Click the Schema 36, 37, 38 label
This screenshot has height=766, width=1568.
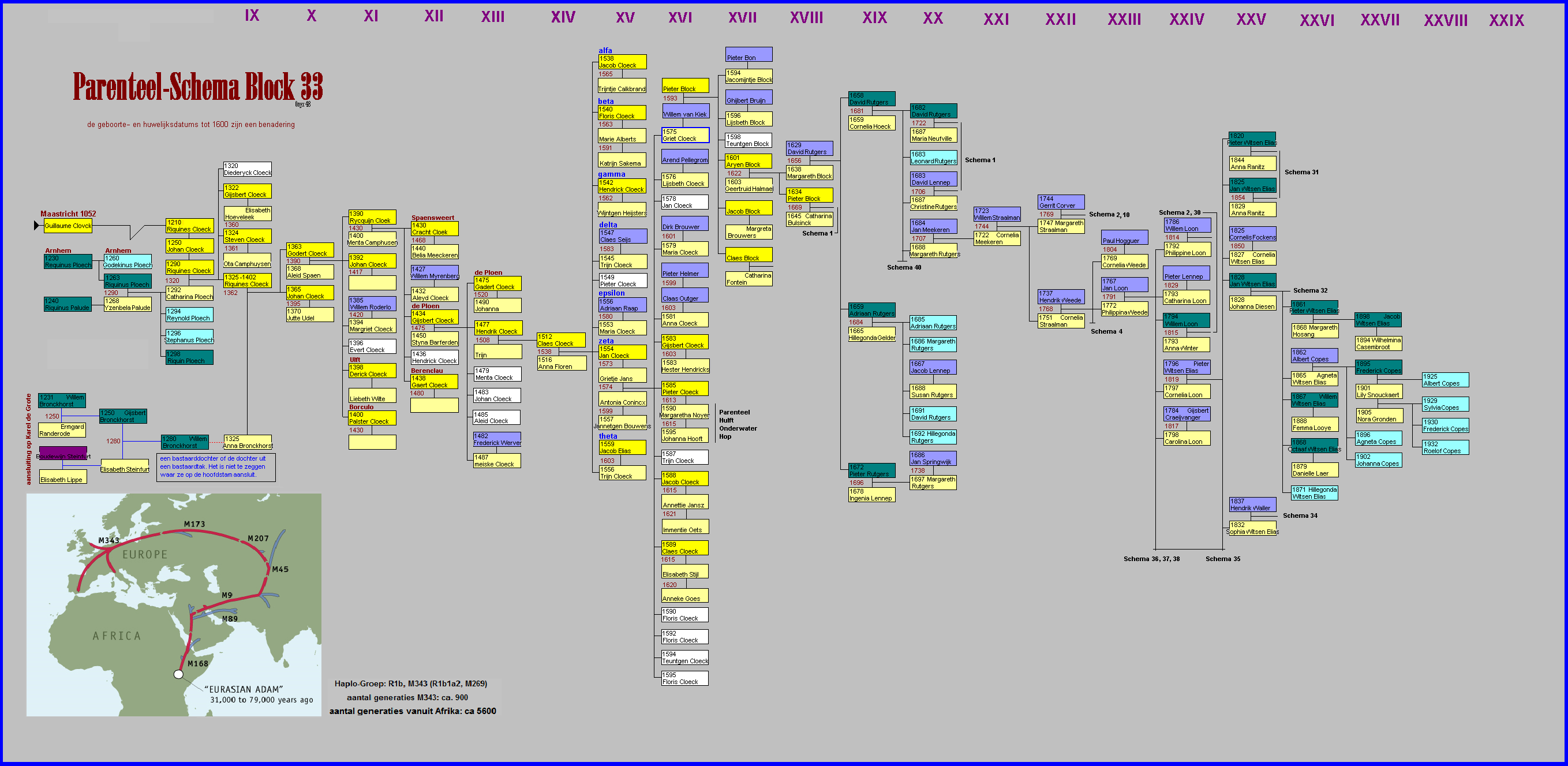point(1151,559)
